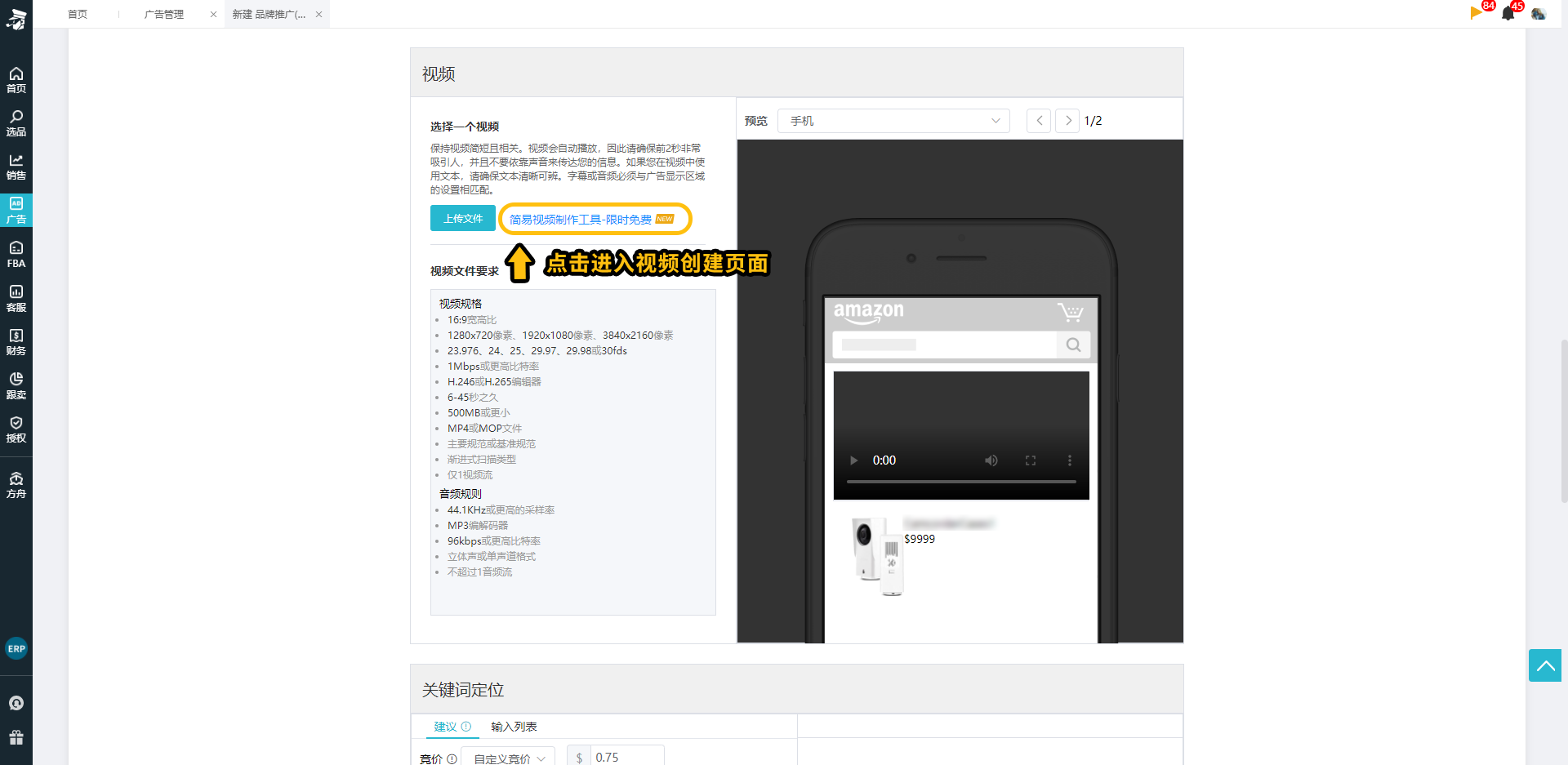
Task: Click the headset support icon in sidebar
Action: pyautogui.click(x=16, y=703)
